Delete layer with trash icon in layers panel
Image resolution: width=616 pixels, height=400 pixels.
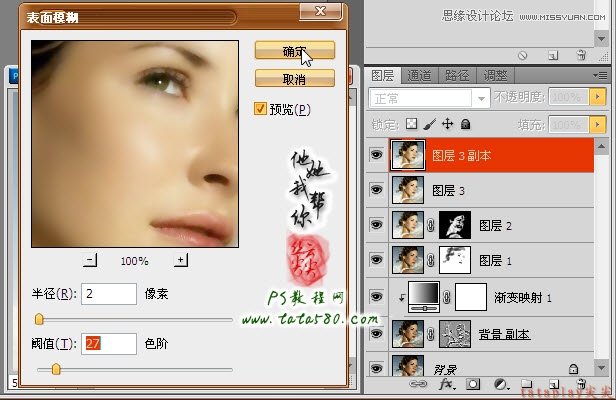click(582, 383)
